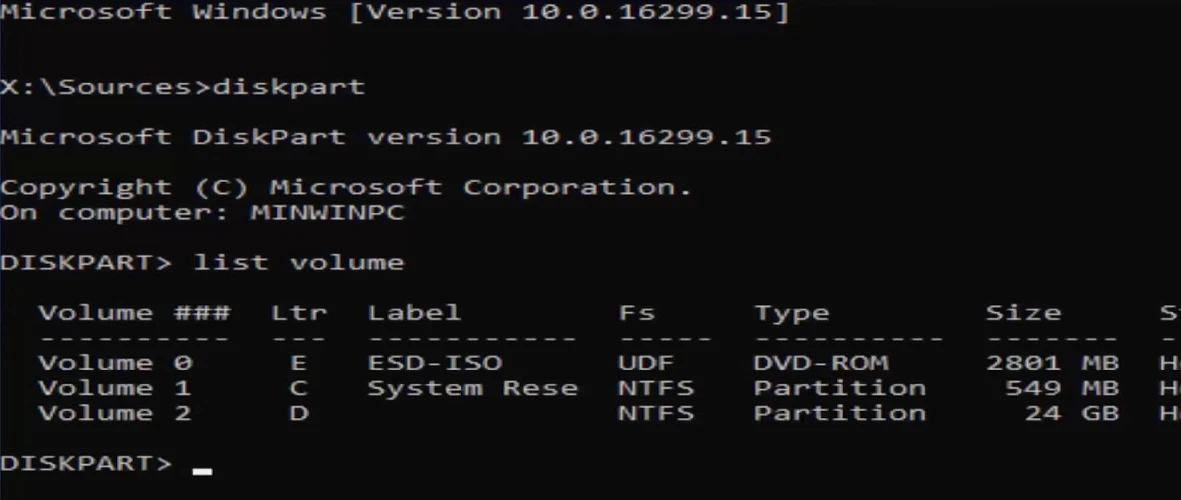Click the 'Volume 0' row entry

point(115,363)
